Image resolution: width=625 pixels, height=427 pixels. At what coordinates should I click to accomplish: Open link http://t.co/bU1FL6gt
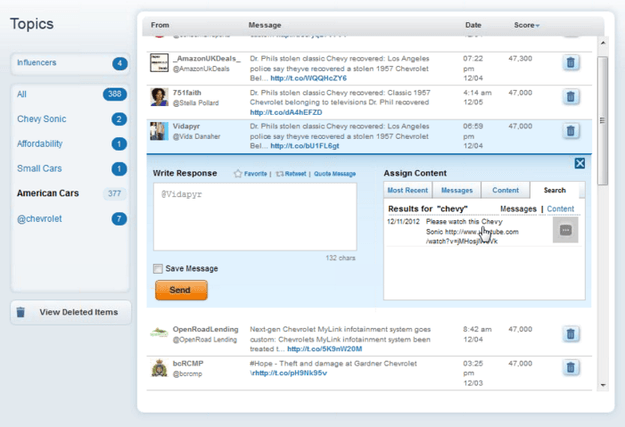coord(305,146)
